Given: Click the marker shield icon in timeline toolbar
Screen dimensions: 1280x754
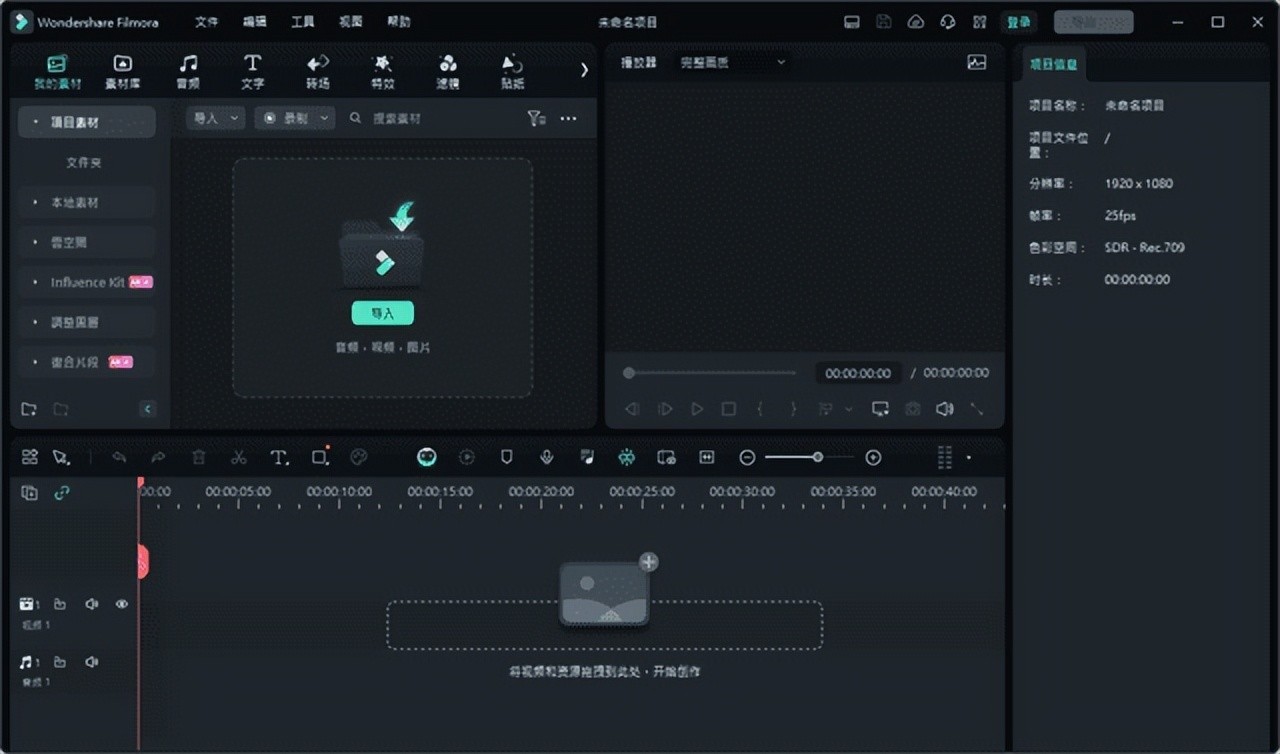Looking at the screenshot, I should pyautogui.click(x=506, y=457).
